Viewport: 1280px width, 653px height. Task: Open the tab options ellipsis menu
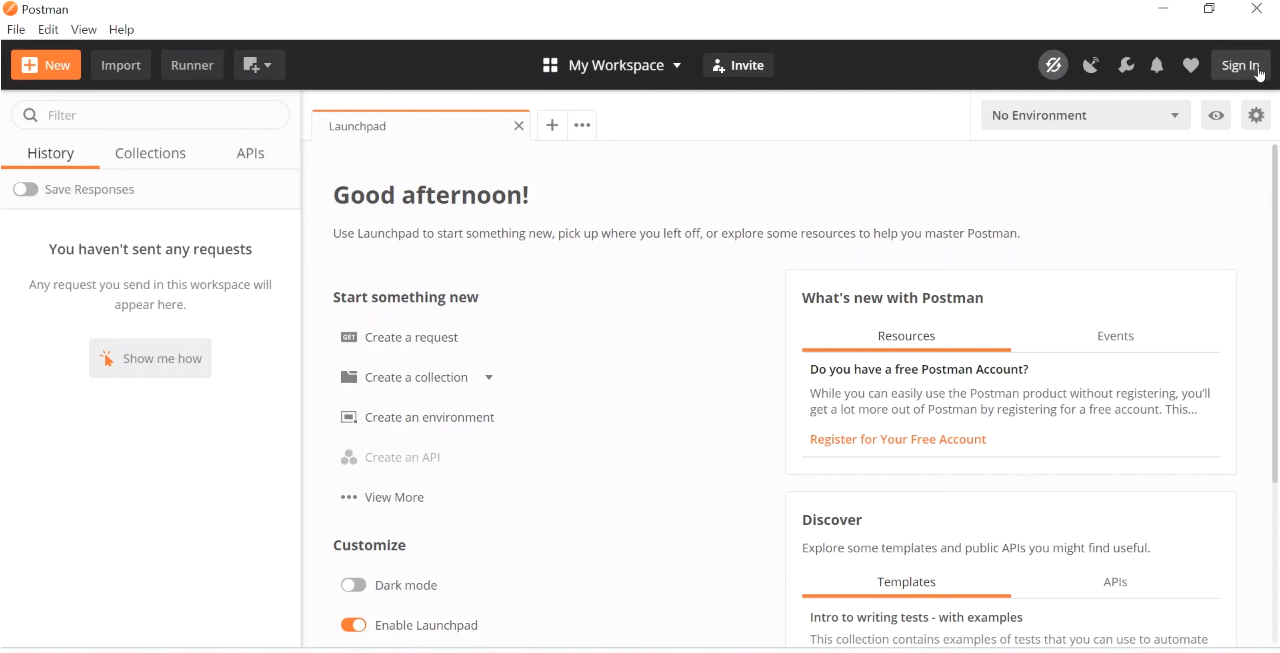[582, 125]
